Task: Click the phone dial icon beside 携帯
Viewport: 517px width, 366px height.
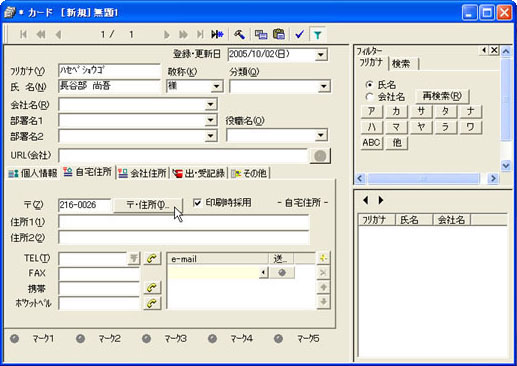Action: point(152,287)
